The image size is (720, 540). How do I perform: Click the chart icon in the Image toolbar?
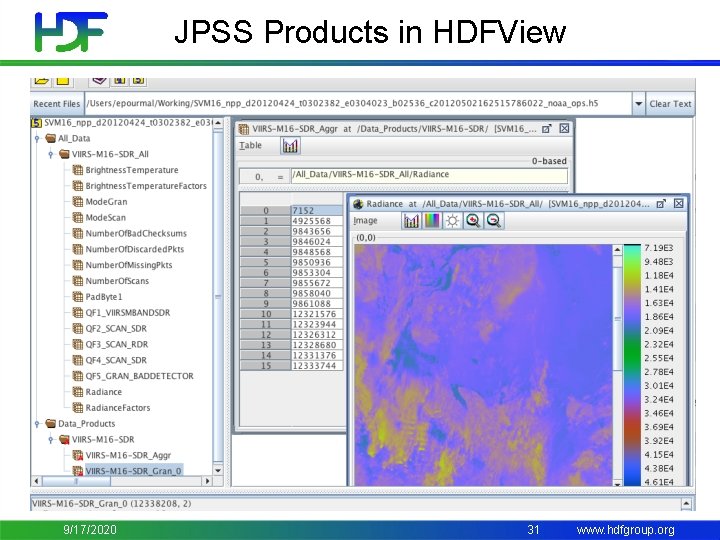point(411,221)
